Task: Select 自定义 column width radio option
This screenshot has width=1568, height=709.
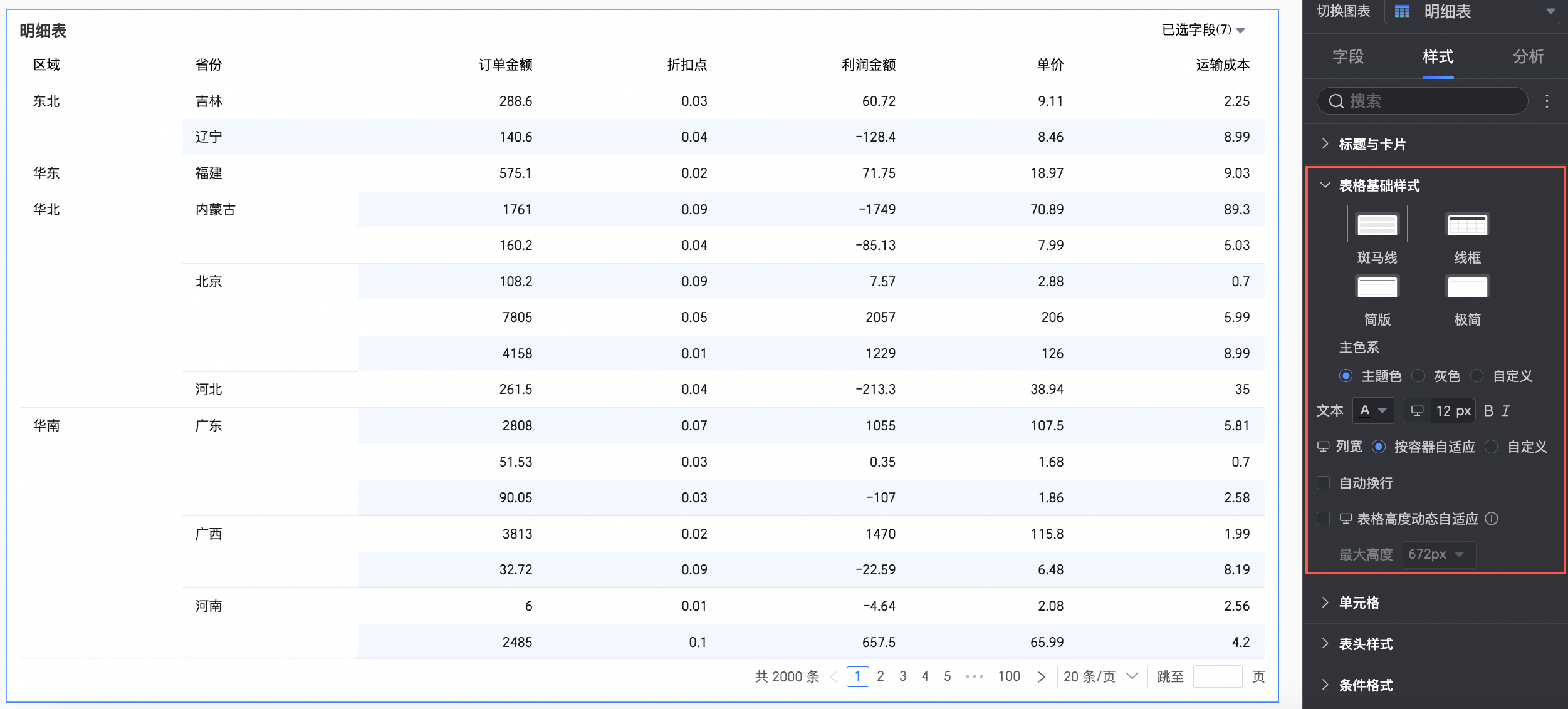Action: (x=1492, y=447)
